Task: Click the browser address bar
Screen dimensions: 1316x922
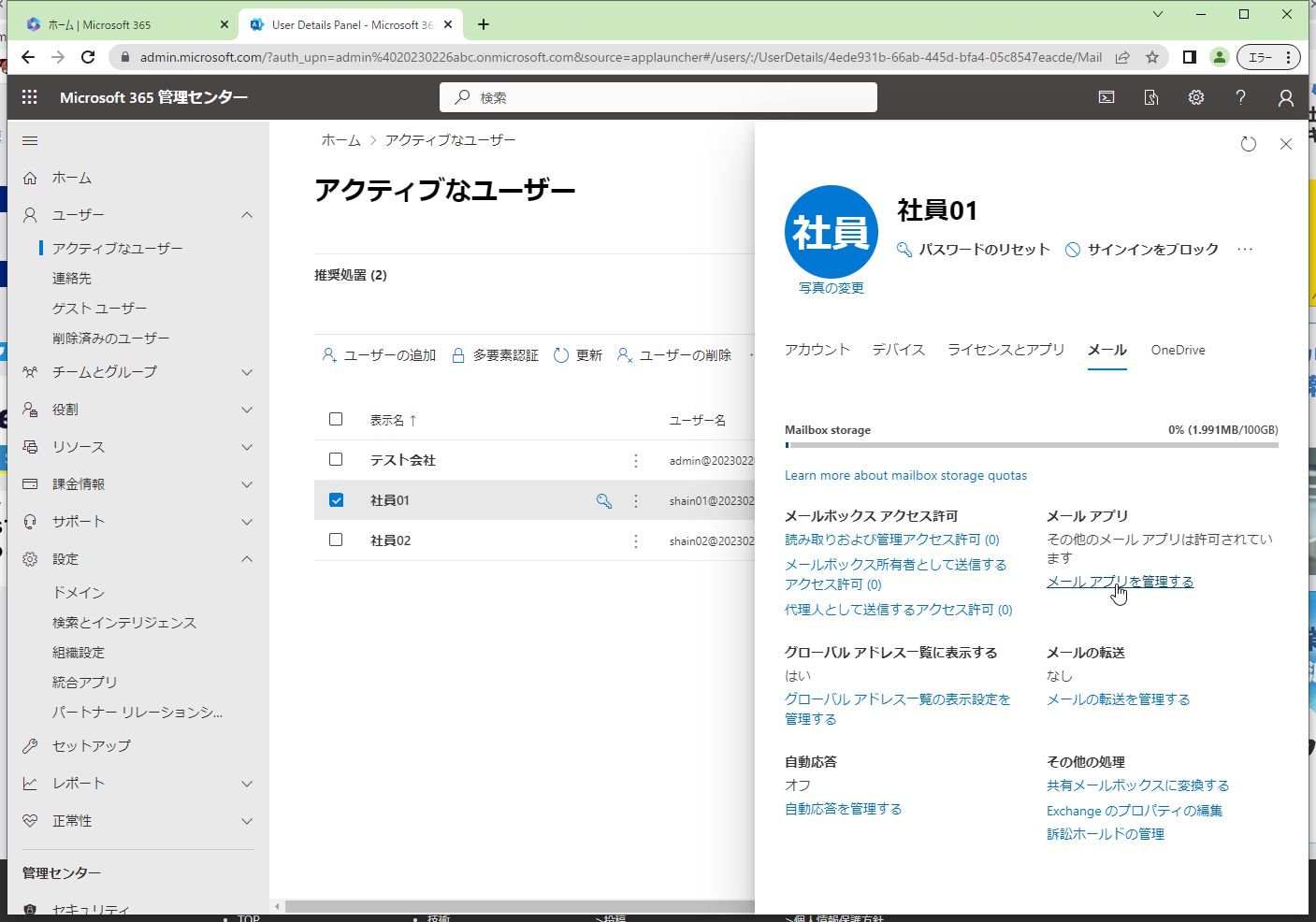Action: (x=621, y=57)
